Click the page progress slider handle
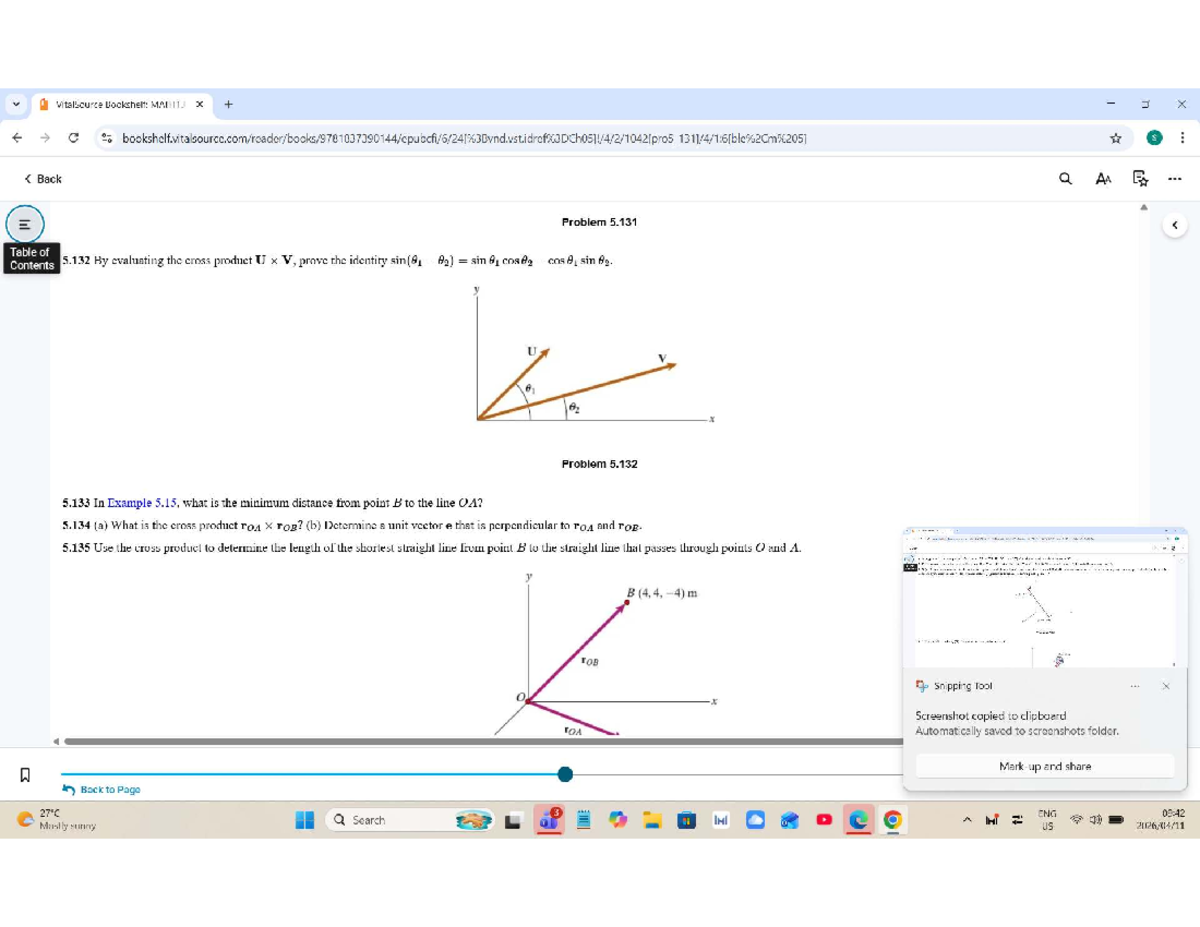This screenshot has width=1200, height=927. [565, 774]
